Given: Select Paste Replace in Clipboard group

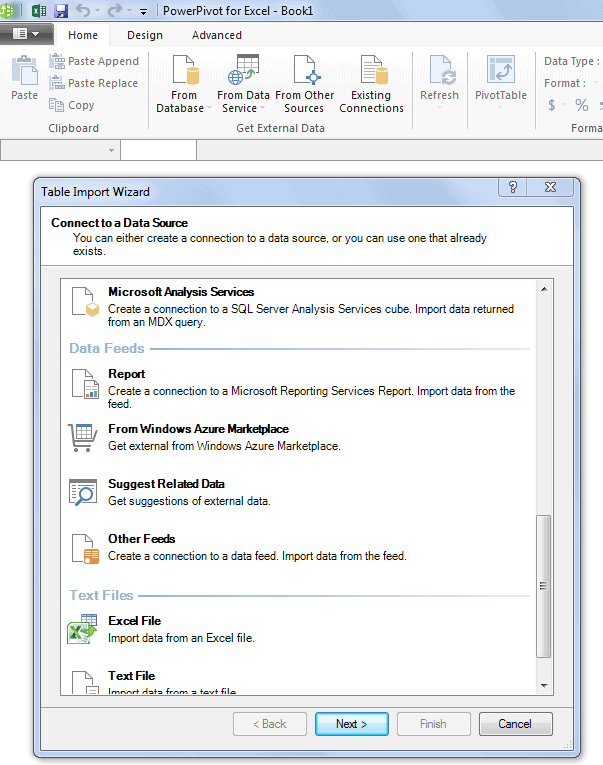Looking at the screenshot, I should click(x=94, y=83).
